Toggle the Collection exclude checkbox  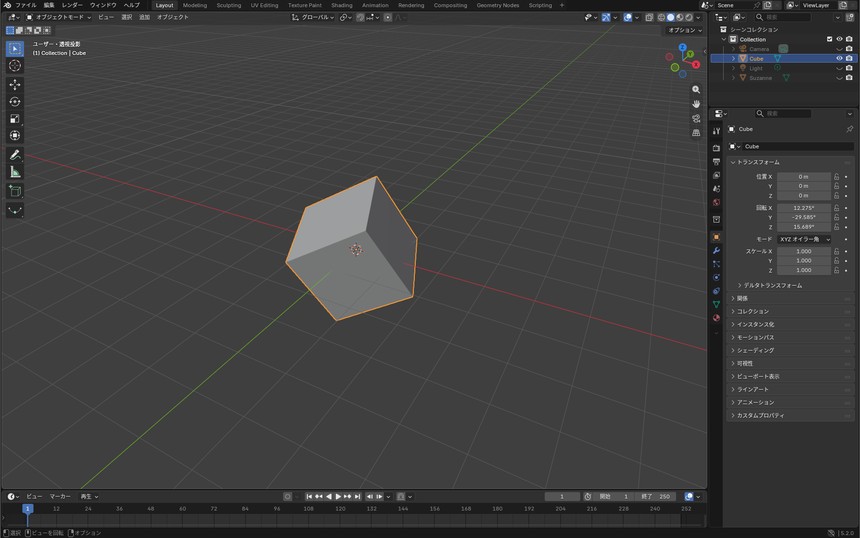tap(829, 39)
